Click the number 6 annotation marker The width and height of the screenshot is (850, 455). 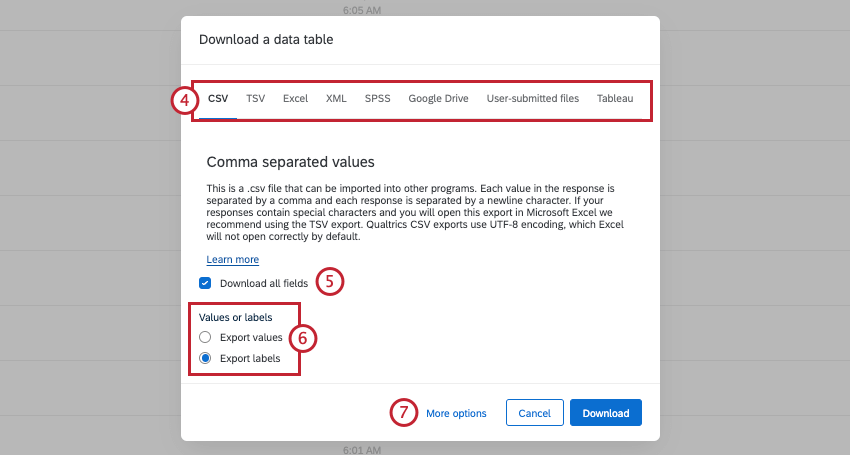(x=303, y=338)
